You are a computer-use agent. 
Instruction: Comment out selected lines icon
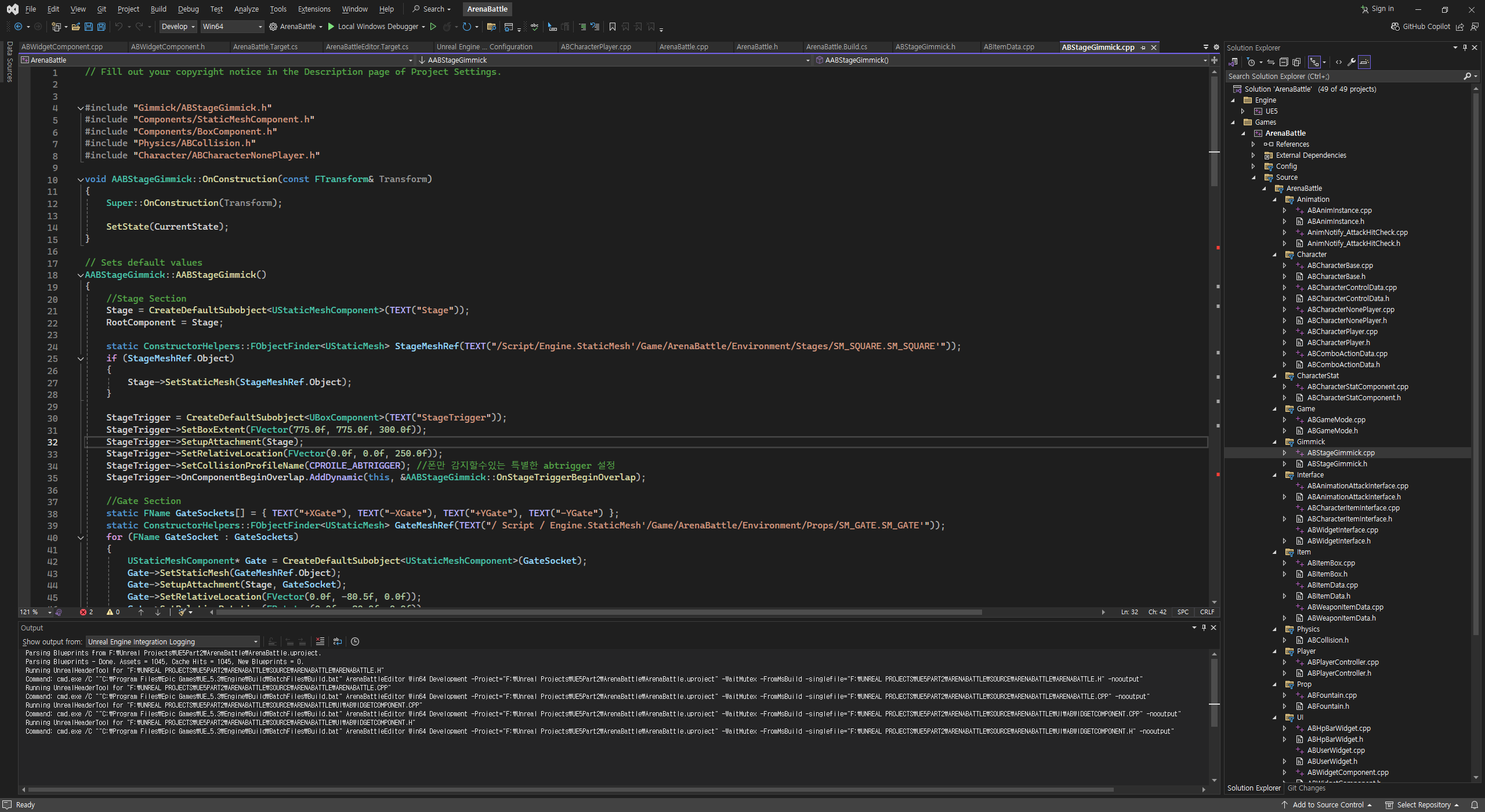pyautogui.click(x=582, y=27)
